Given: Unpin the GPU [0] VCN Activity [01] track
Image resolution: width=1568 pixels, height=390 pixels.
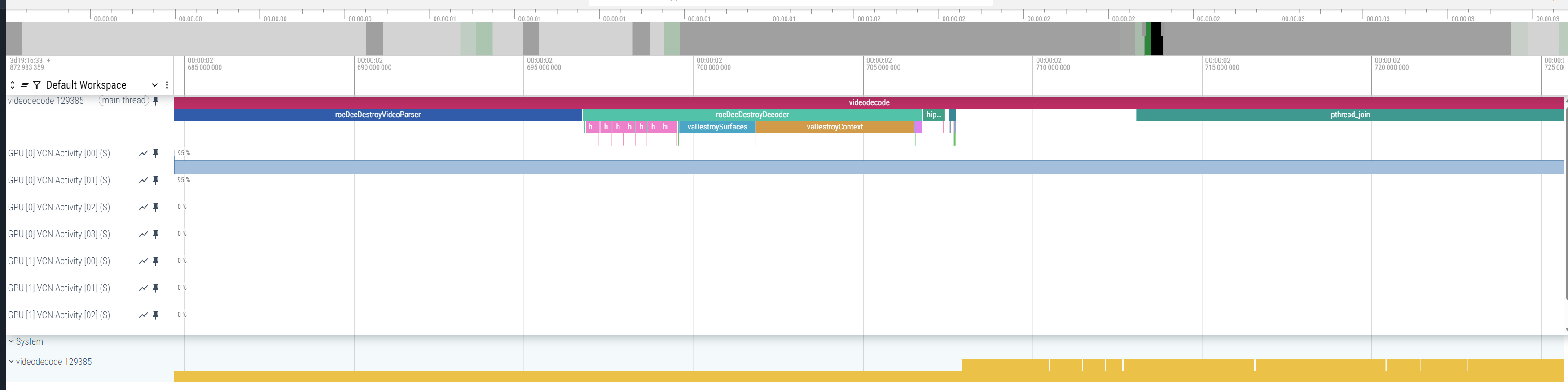Looking at the screenshot, I should coord(156,180).
